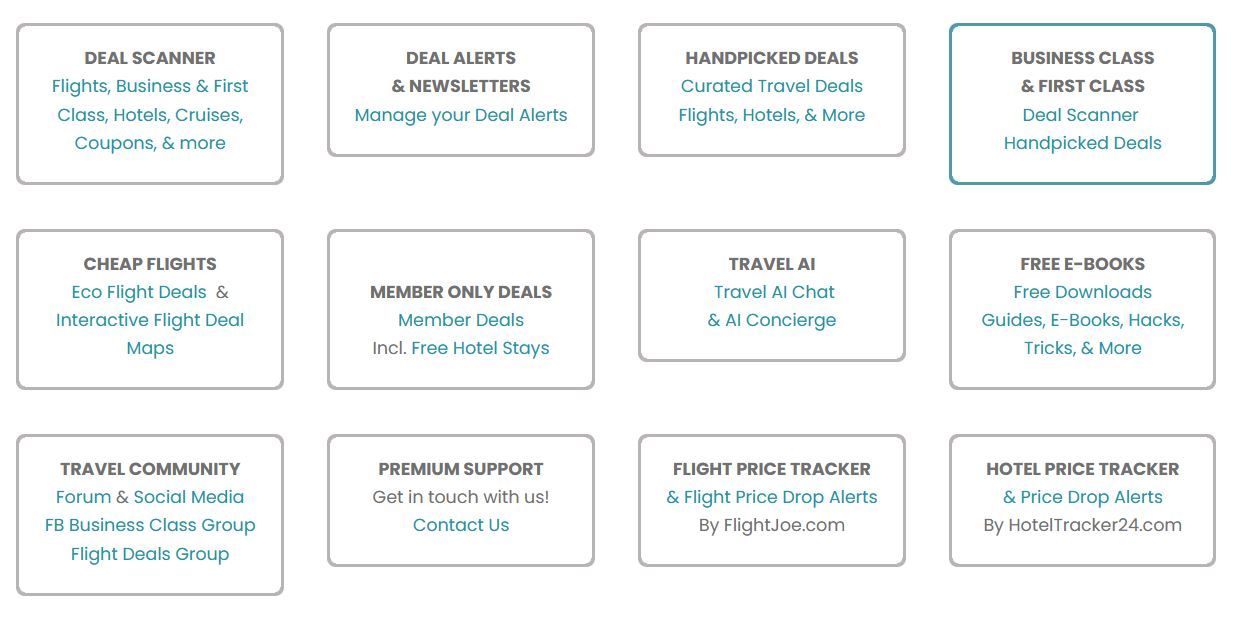The height and width of the screenshot is (618, 1239).
Task: Click the Contact Us link
Action: 461,525
